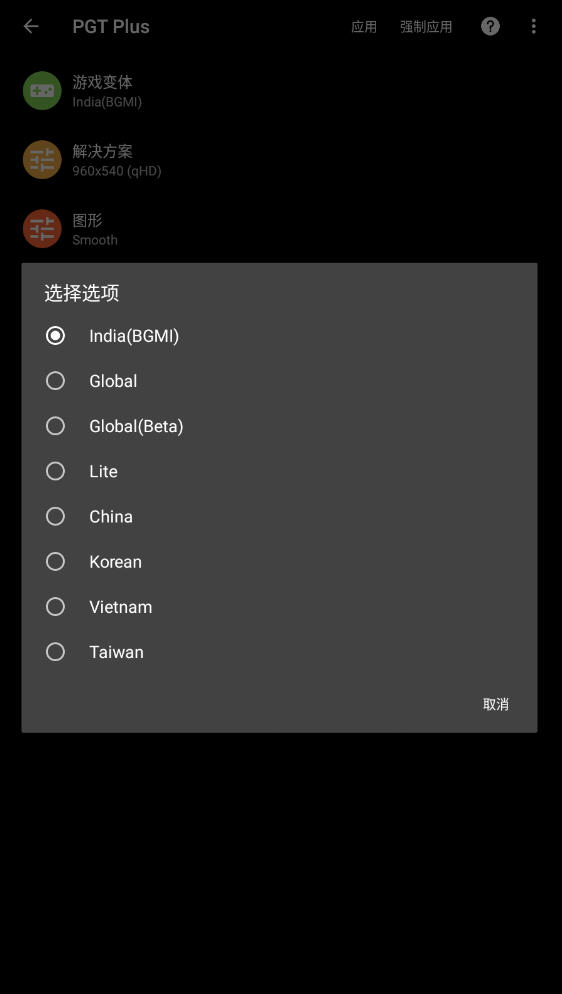562x994 pixels.
Task: Tap the 强制应用 force apply button
Action: click(426, 27)
